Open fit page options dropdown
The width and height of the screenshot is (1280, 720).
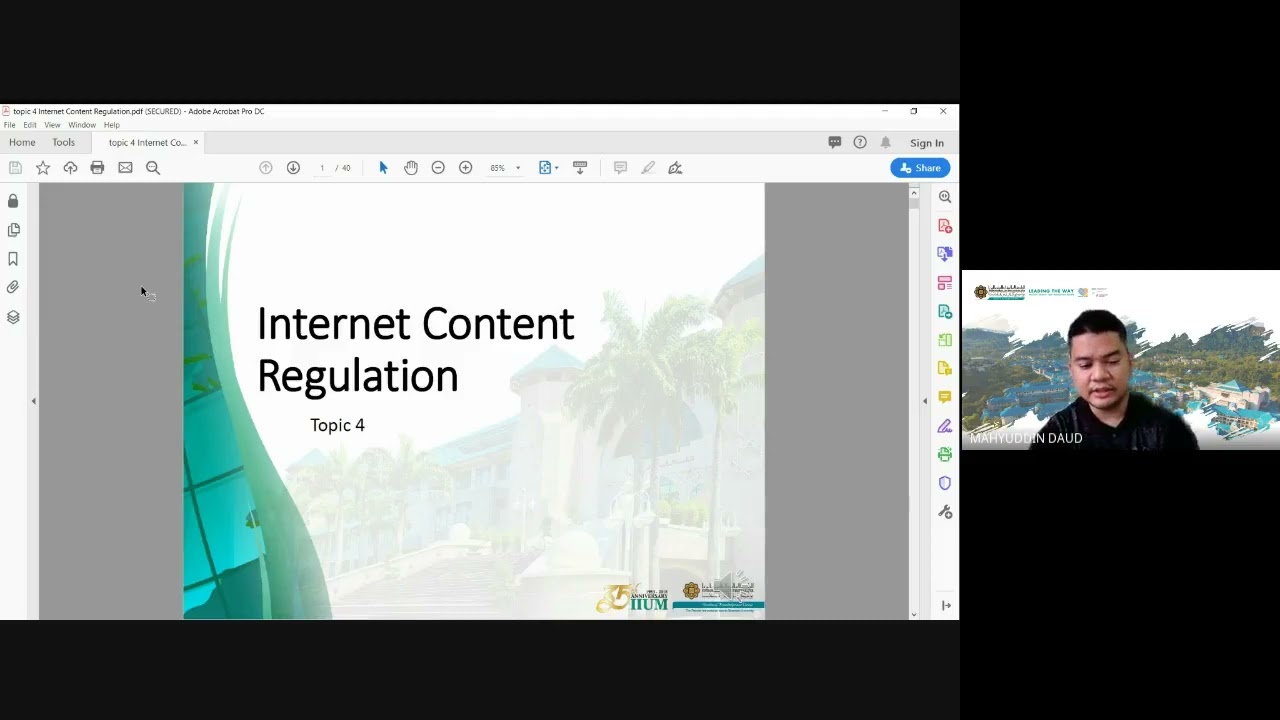click(549, 168)
